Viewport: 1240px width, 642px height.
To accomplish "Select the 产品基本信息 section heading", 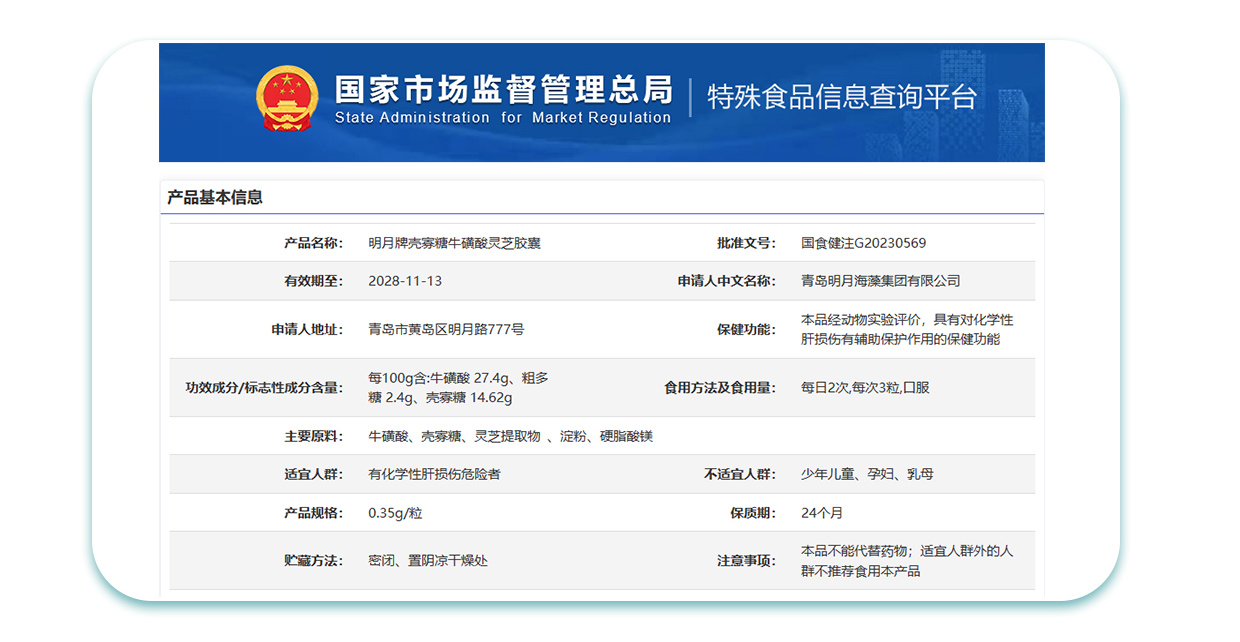I will point(215,197).
